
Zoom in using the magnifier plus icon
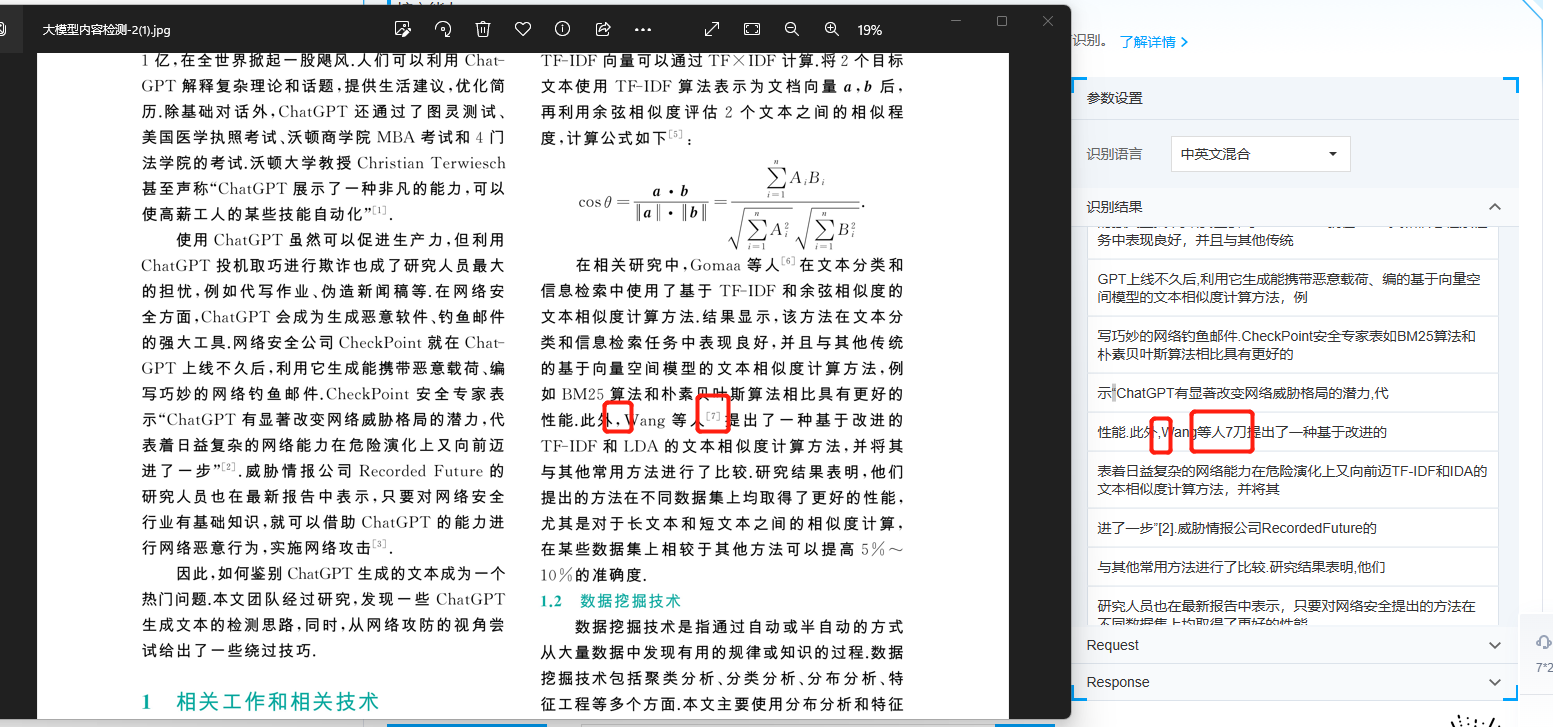click(x=832, y=29)
